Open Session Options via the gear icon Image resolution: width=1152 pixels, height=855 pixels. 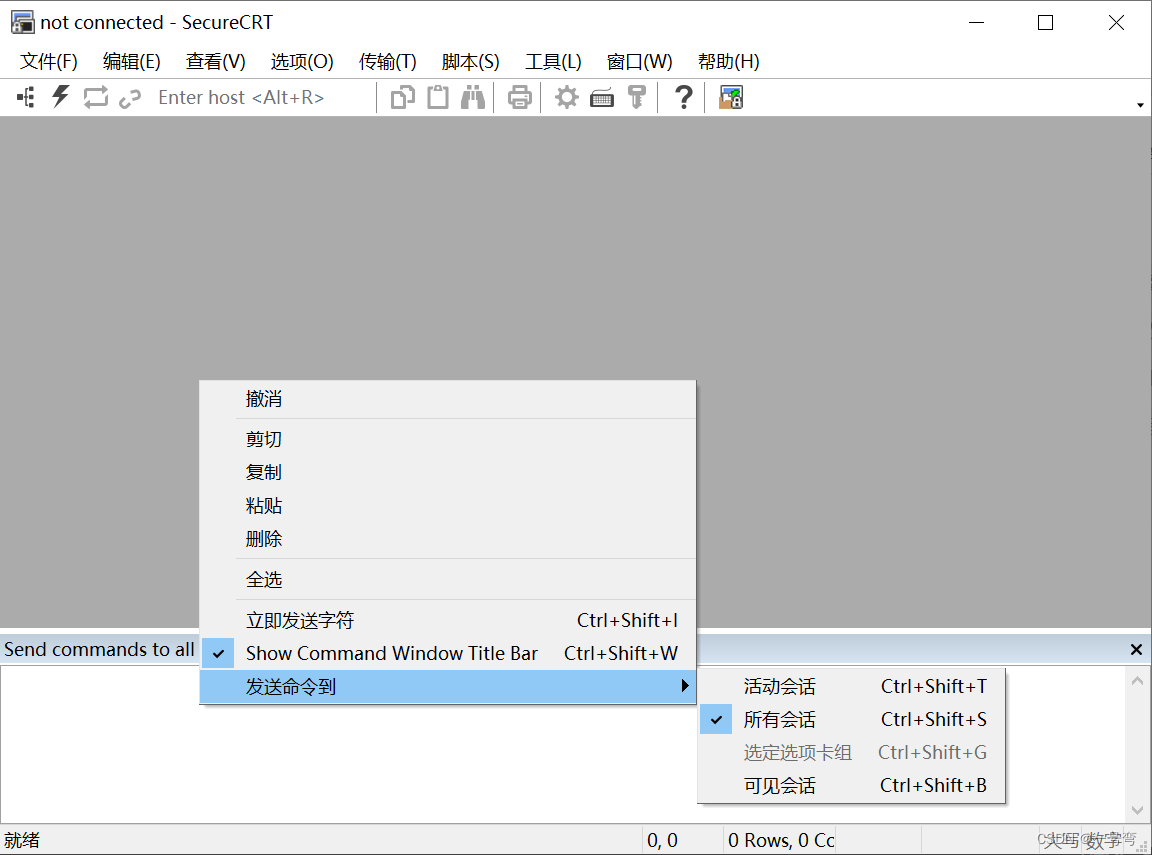click(566, 97)
